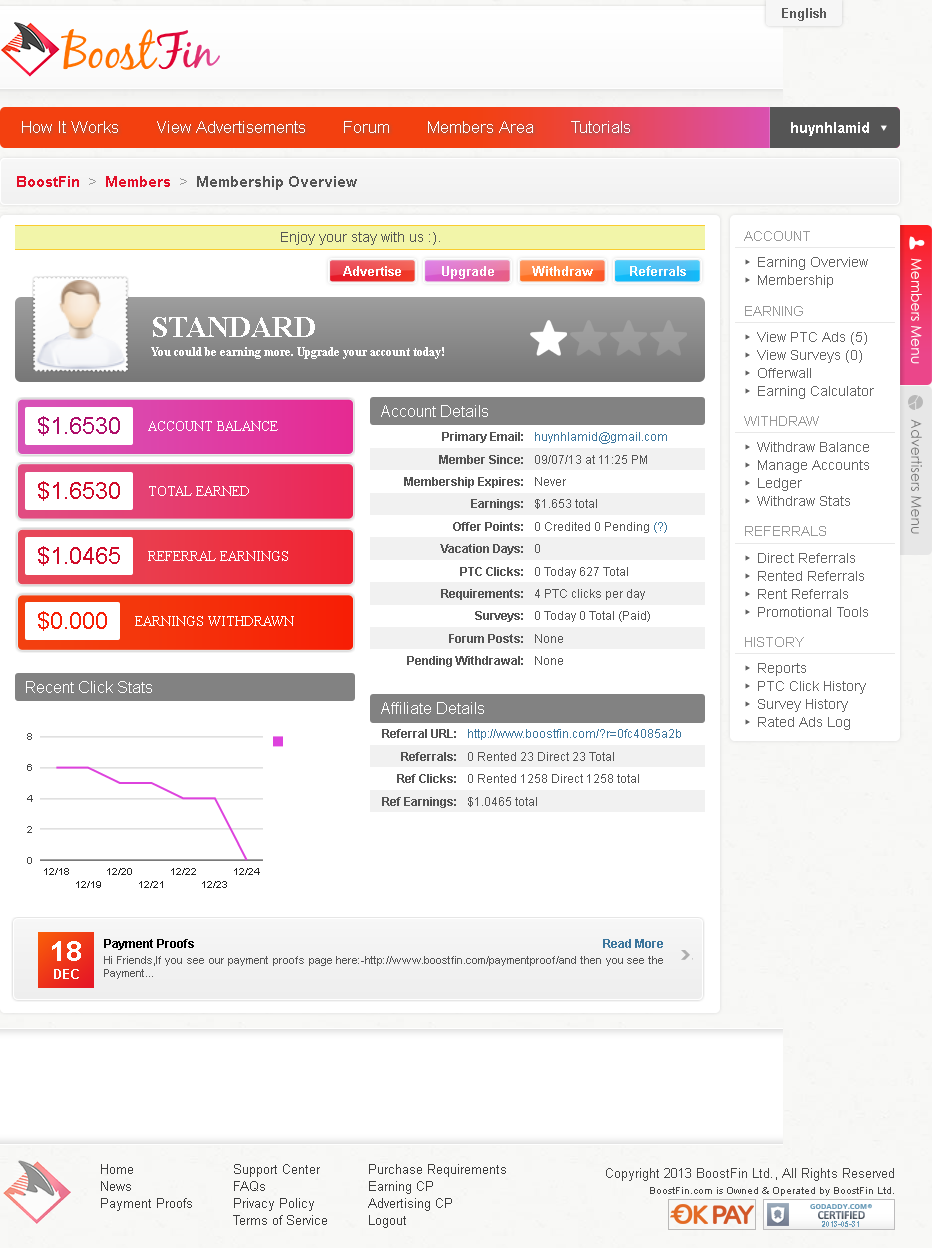Click the blue Referrals button

657,271
